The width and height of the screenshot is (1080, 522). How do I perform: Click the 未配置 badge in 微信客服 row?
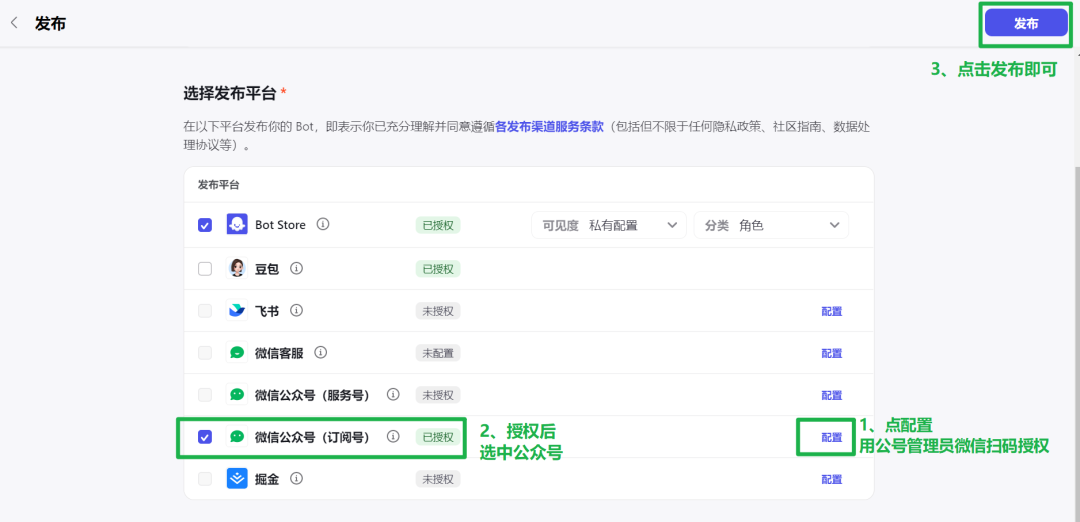(437, 353)
